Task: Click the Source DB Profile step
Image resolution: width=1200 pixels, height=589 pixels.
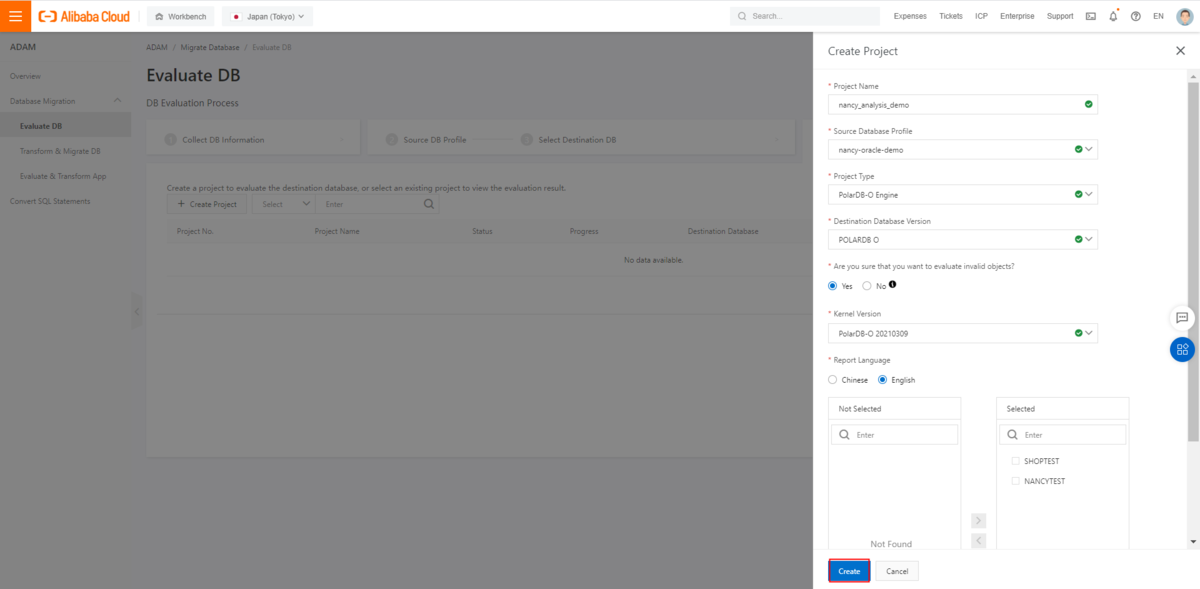Action: pos(435,140)
